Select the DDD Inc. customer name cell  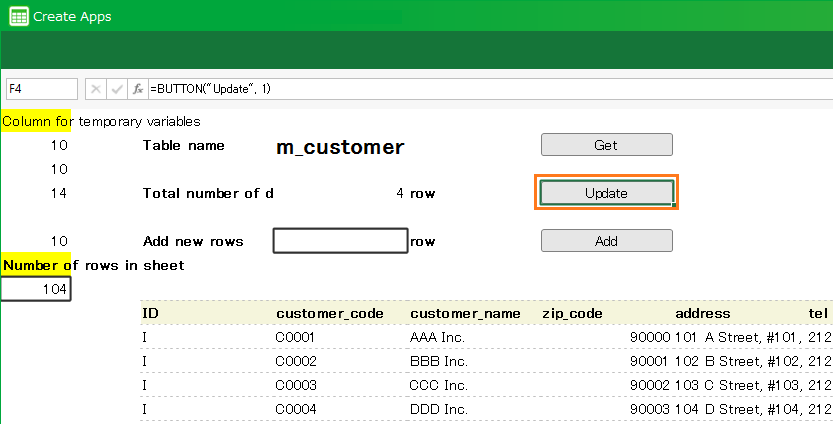coord(439,409)
